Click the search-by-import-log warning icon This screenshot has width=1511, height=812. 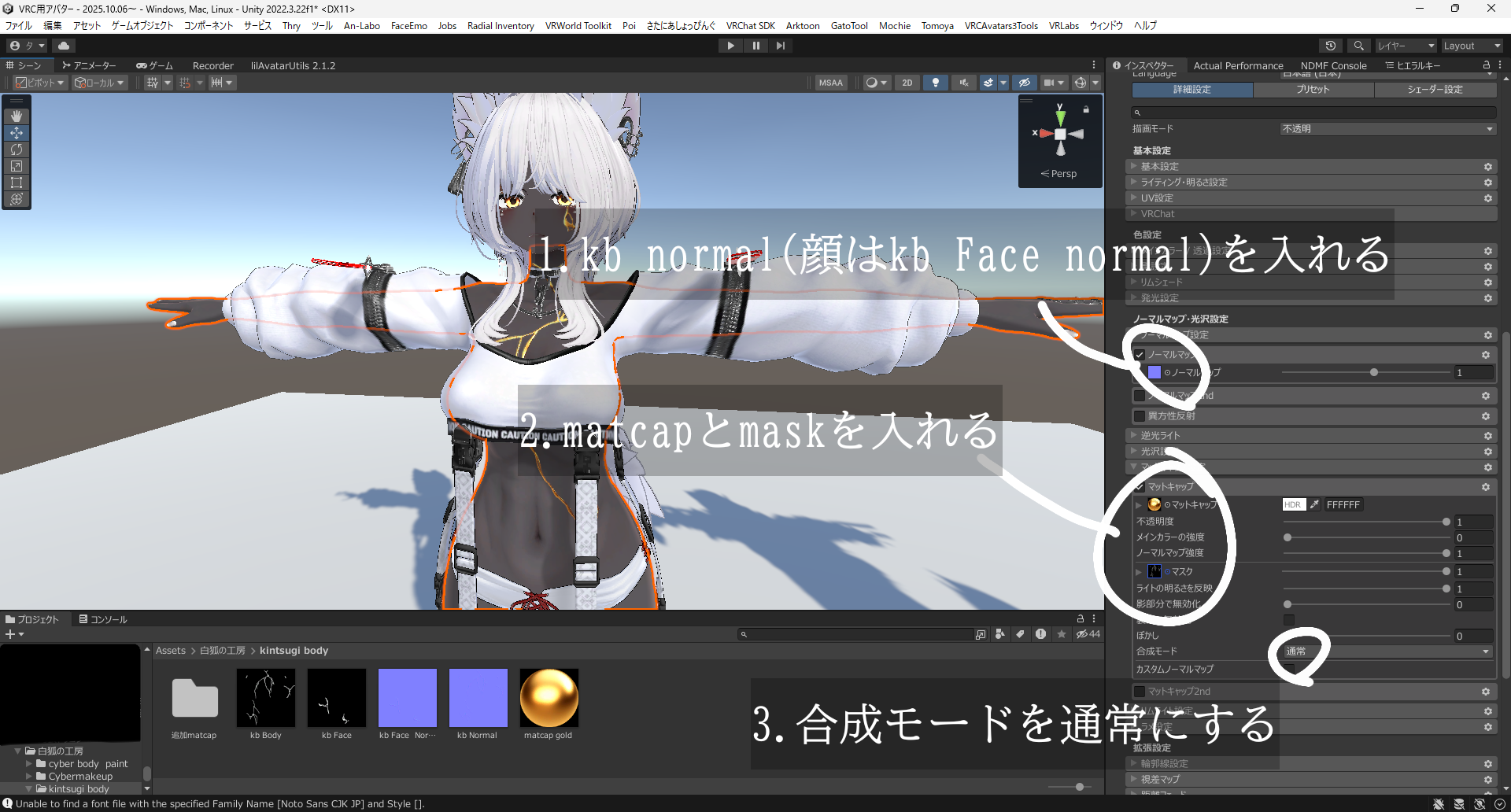pyautogui.click(x=1040, y=634)
